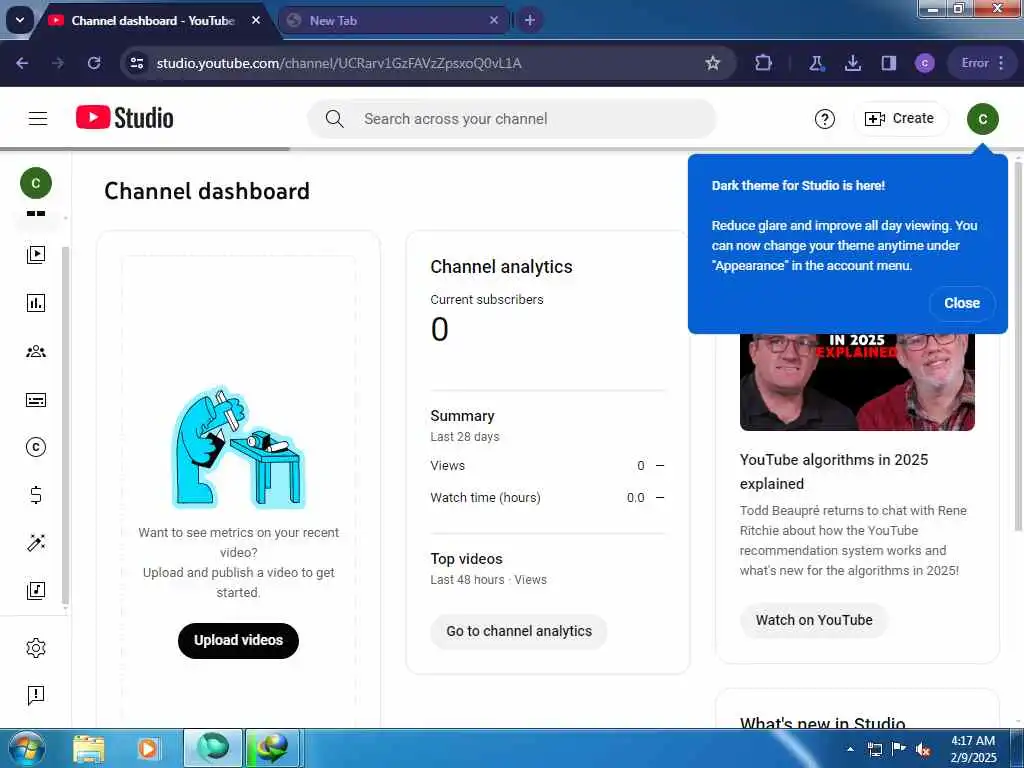Click Watch on YouTube button
The height and width of the screenshot is (768, 1024).
click(x=814, y=620)
